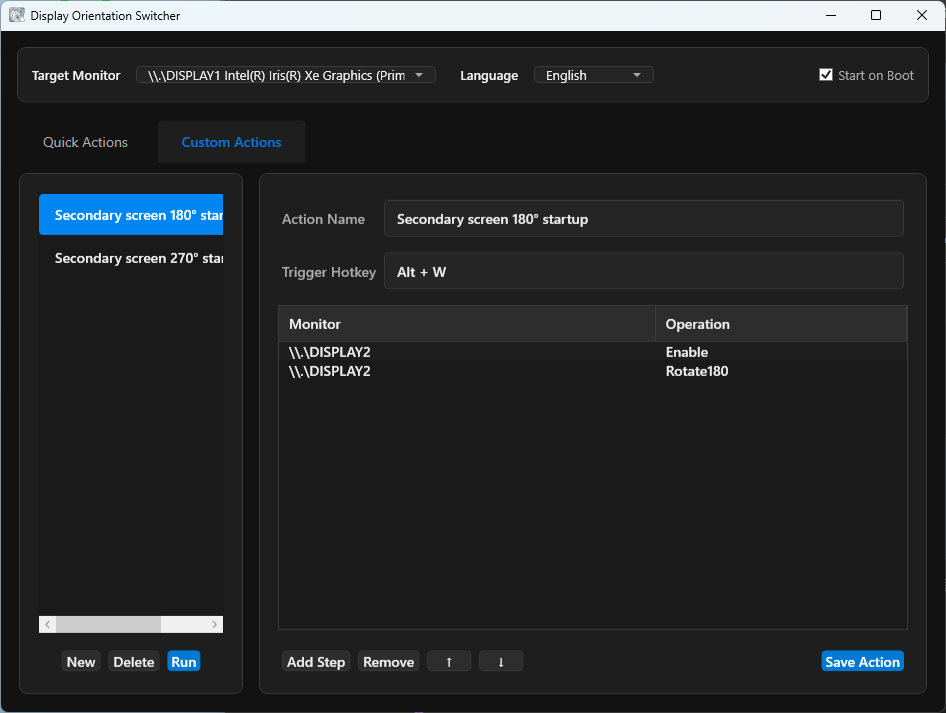Move selected step up with arrow button
The height and width of the screenshot is (713, 946).
point(449,661)
